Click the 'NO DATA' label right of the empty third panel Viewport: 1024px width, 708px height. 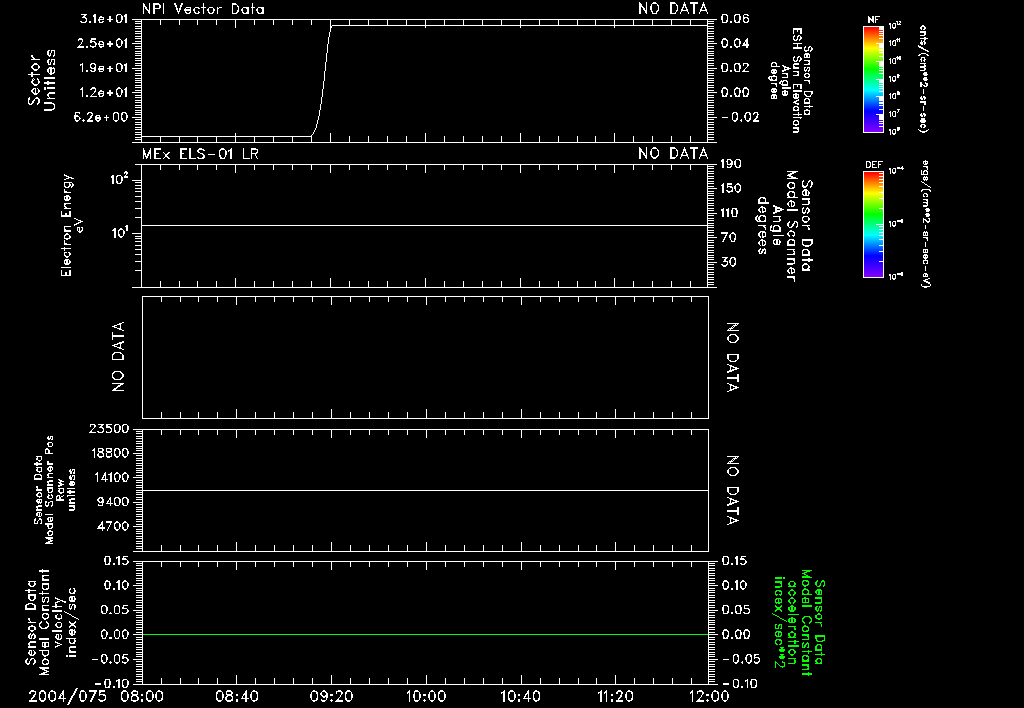(x=733, y=357)
